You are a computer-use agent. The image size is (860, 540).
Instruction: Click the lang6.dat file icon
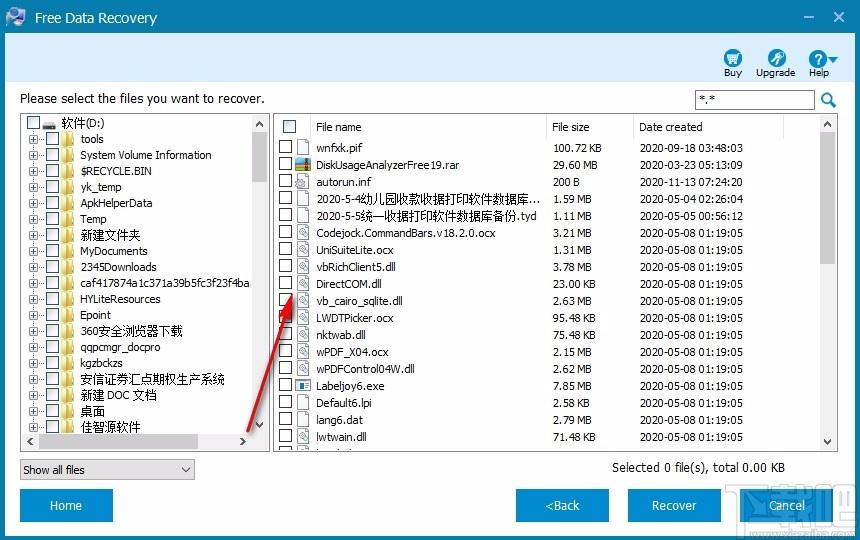click(303, 419)
